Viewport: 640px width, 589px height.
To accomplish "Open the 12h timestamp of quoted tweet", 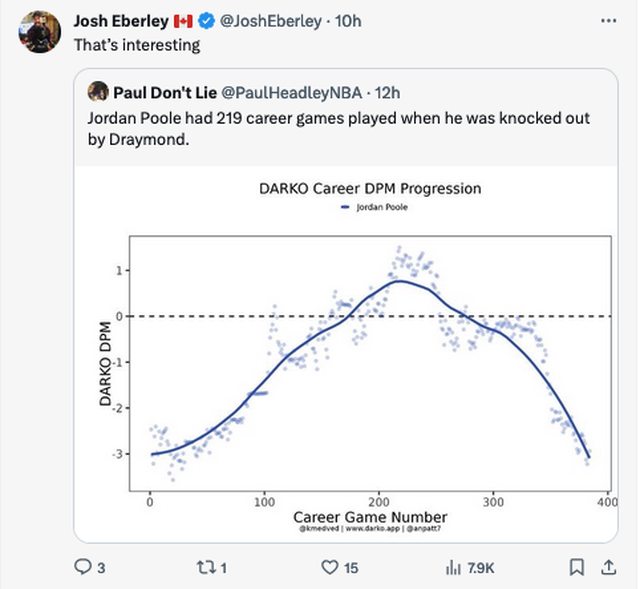I will [x=386, y=92].
